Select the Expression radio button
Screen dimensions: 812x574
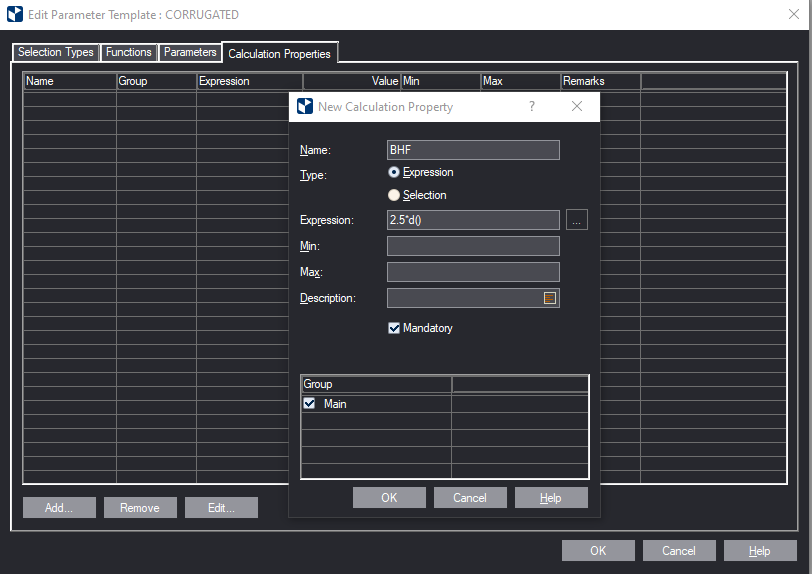pyautogui.click(x=394, y=172)
